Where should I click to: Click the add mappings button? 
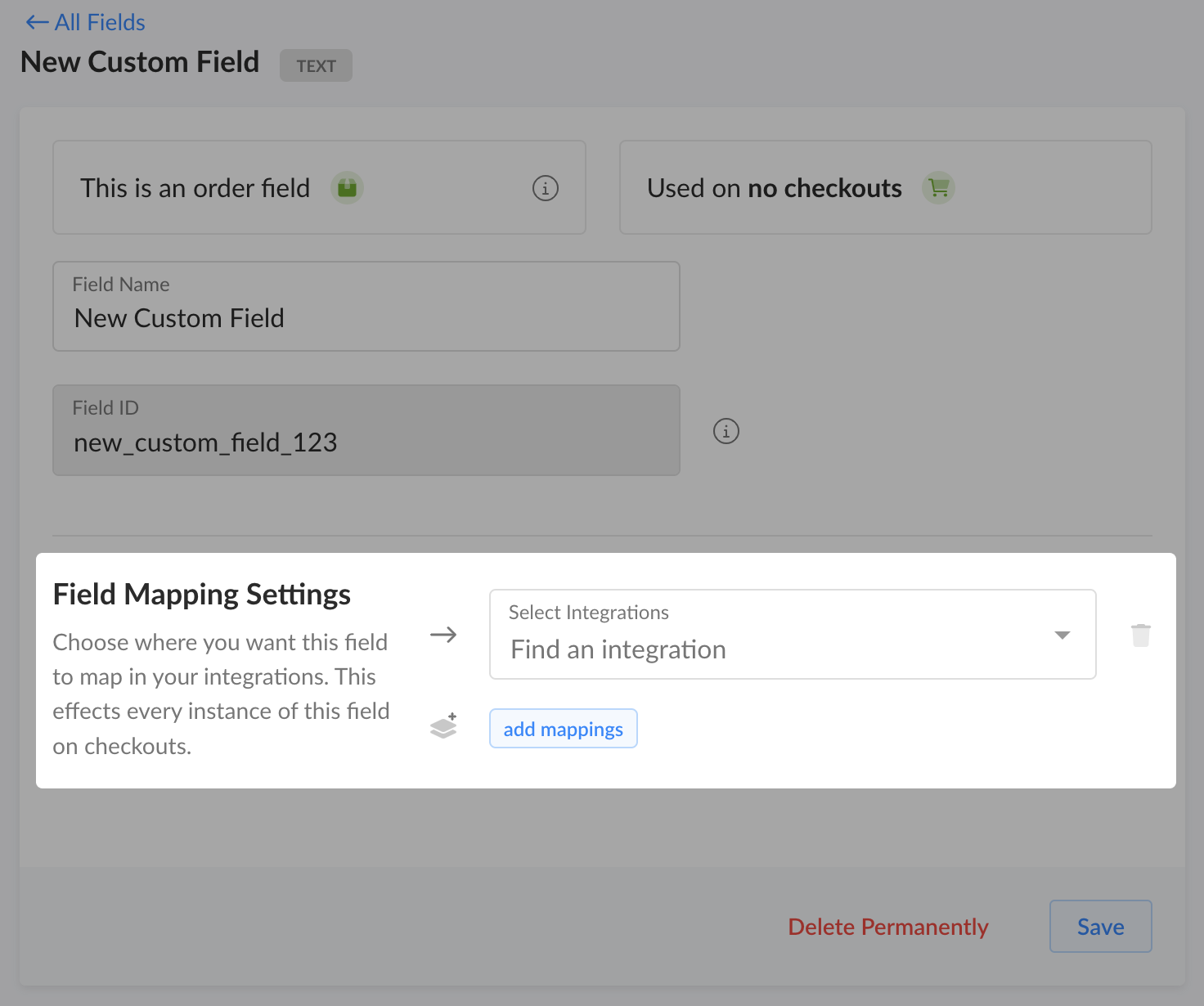coord(564,729)
